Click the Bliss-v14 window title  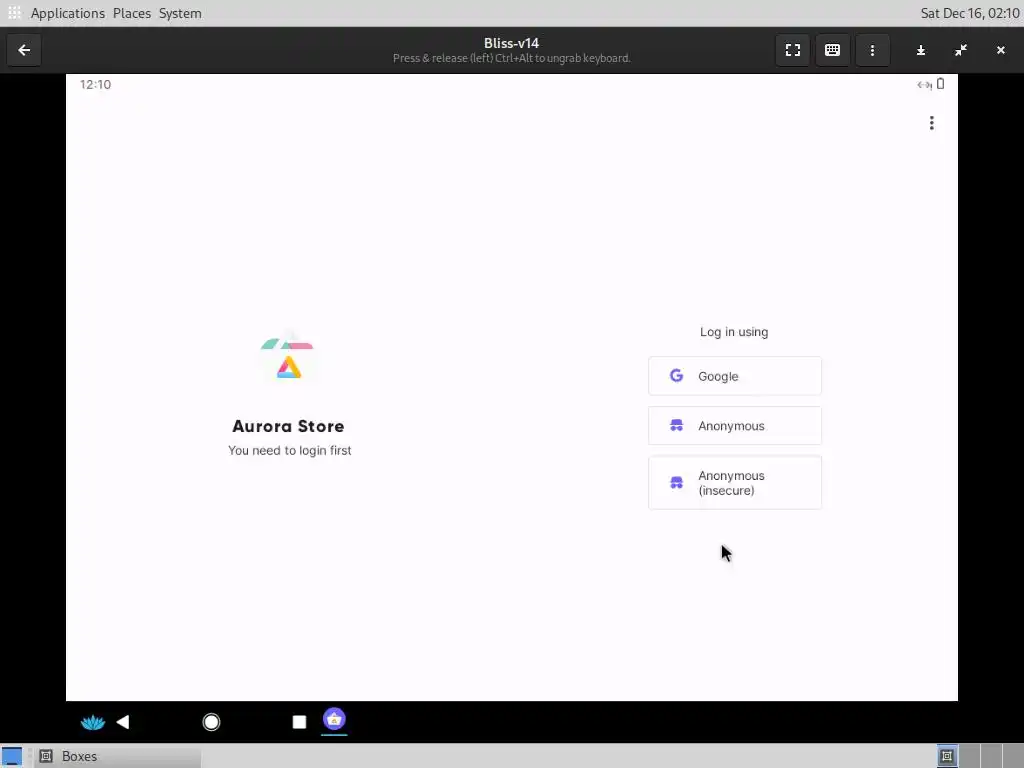511,43
